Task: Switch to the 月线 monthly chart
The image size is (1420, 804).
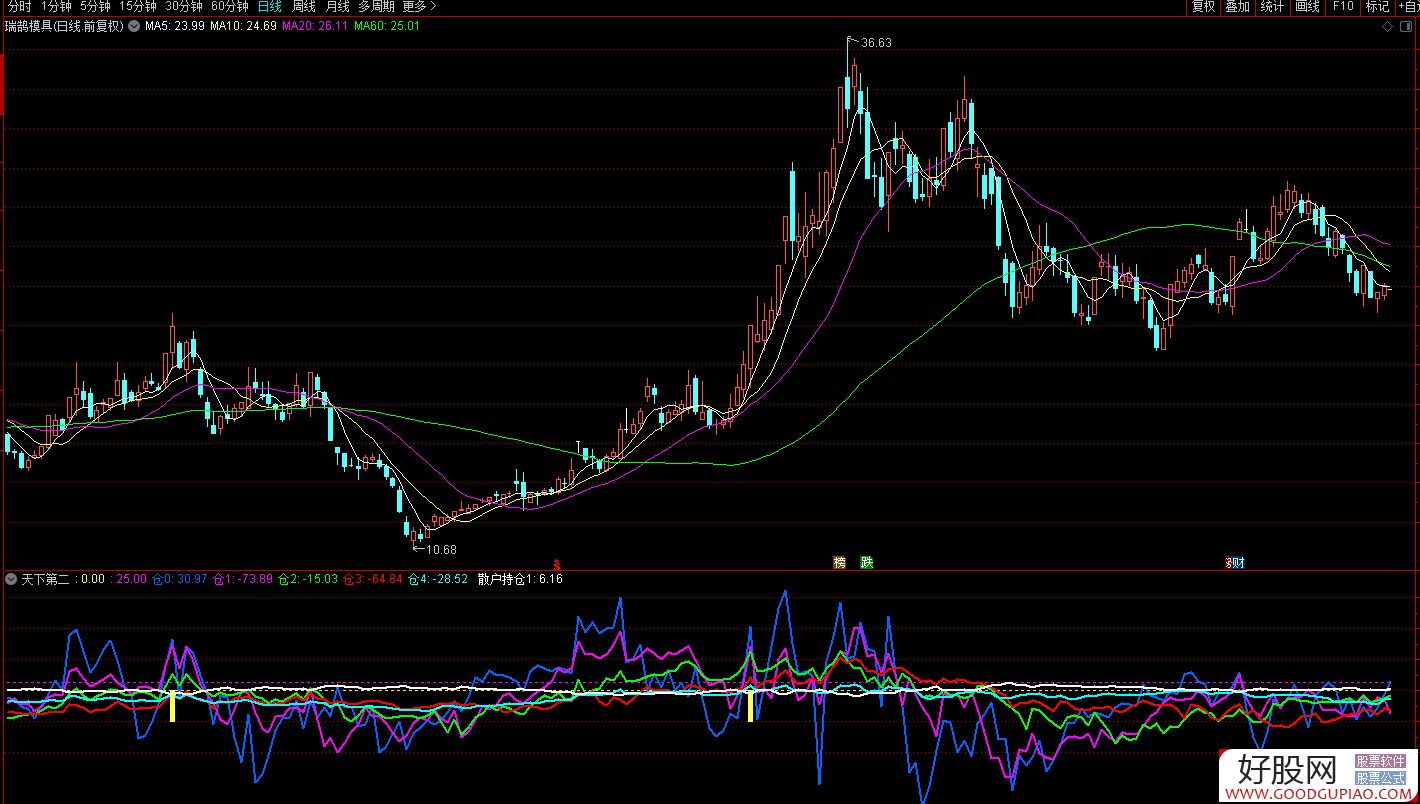Action: click(x=338, y=6)
